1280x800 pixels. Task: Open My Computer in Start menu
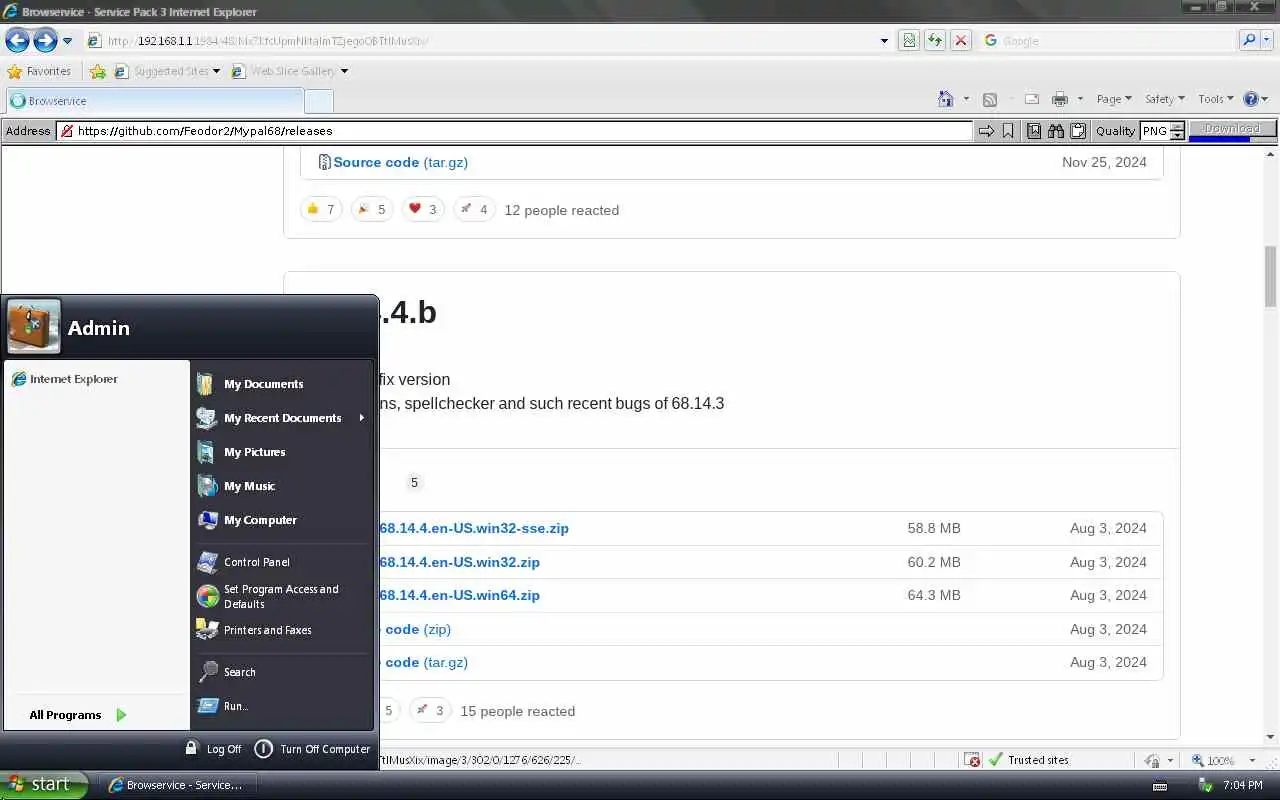(283, 520)
